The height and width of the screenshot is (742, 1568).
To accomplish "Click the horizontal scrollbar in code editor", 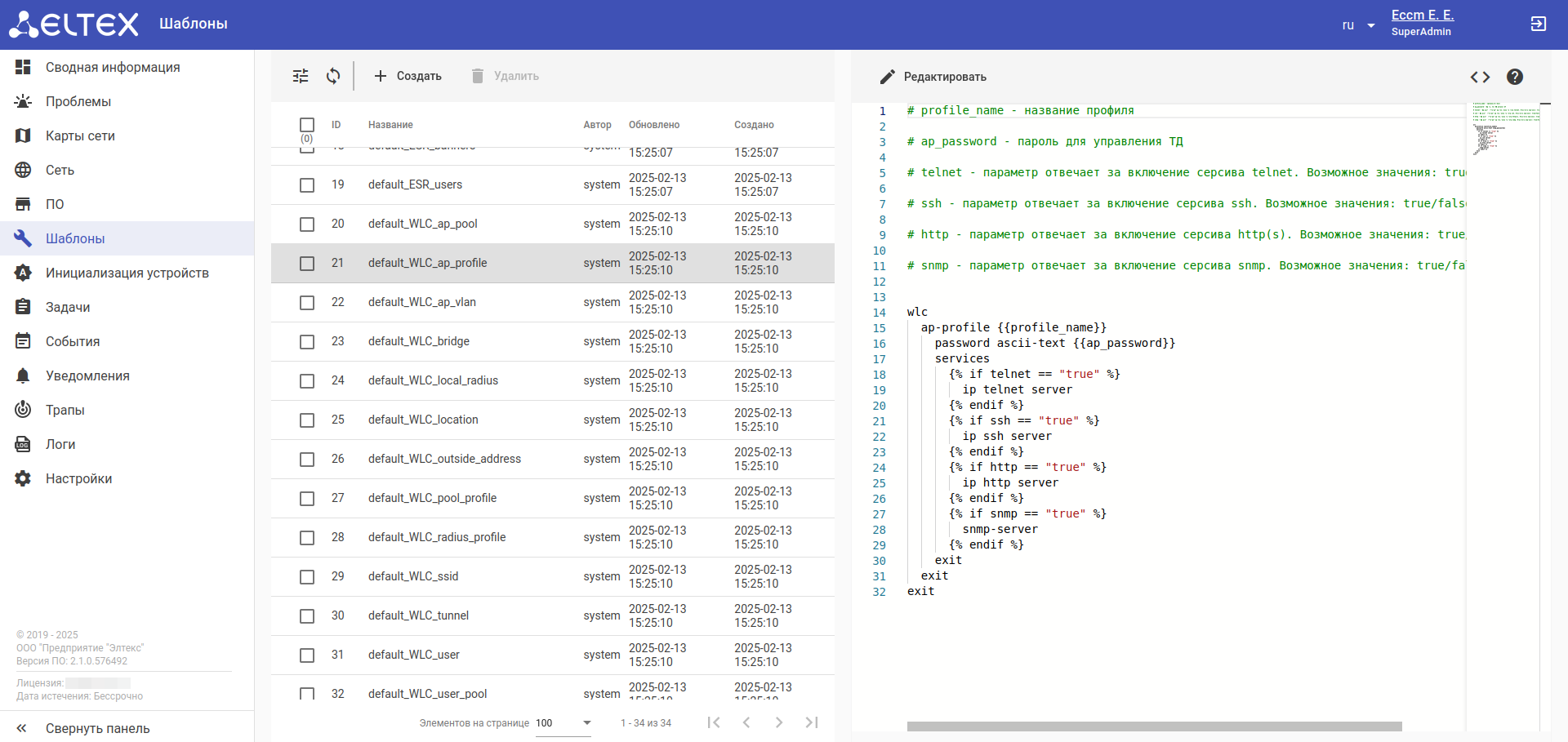I will pos(1154,726).
